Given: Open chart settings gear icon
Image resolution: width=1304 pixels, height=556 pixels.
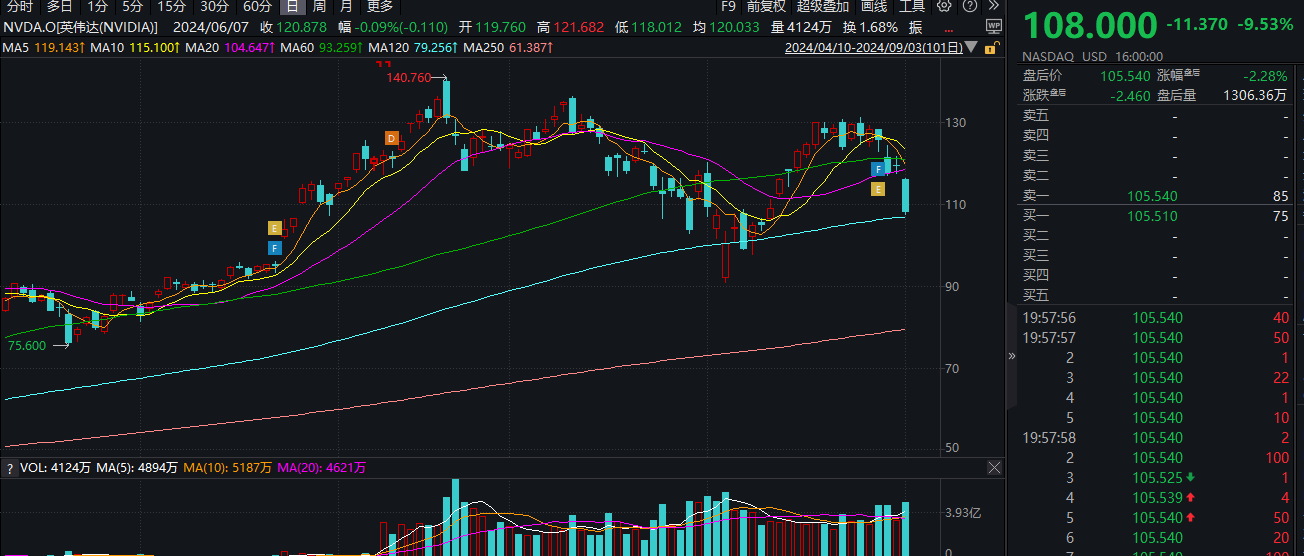Looking at the screenshot, I should (943, 6).
